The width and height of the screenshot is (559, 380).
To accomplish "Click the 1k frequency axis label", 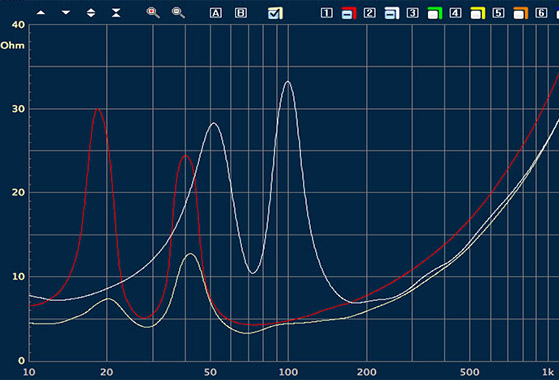I will coord(548,373).
